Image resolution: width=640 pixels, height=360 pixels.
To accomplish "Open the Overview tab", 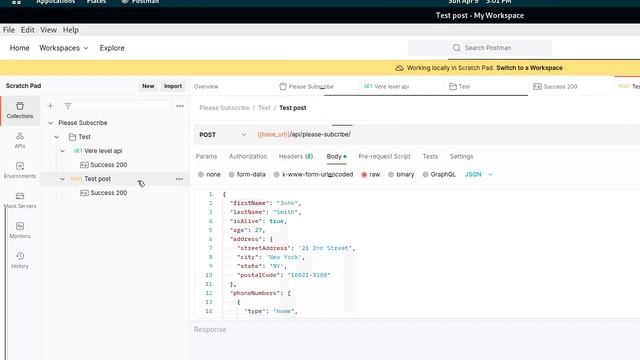I will coord(206,87).
